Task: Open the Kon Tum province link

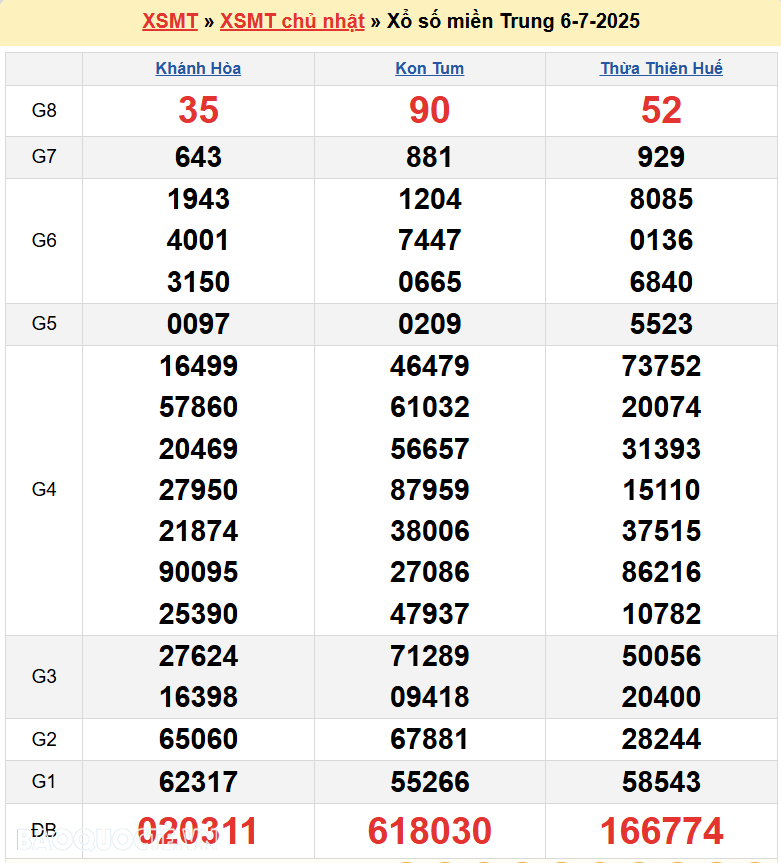Action: pyautogui.click(x=430, y=69)
